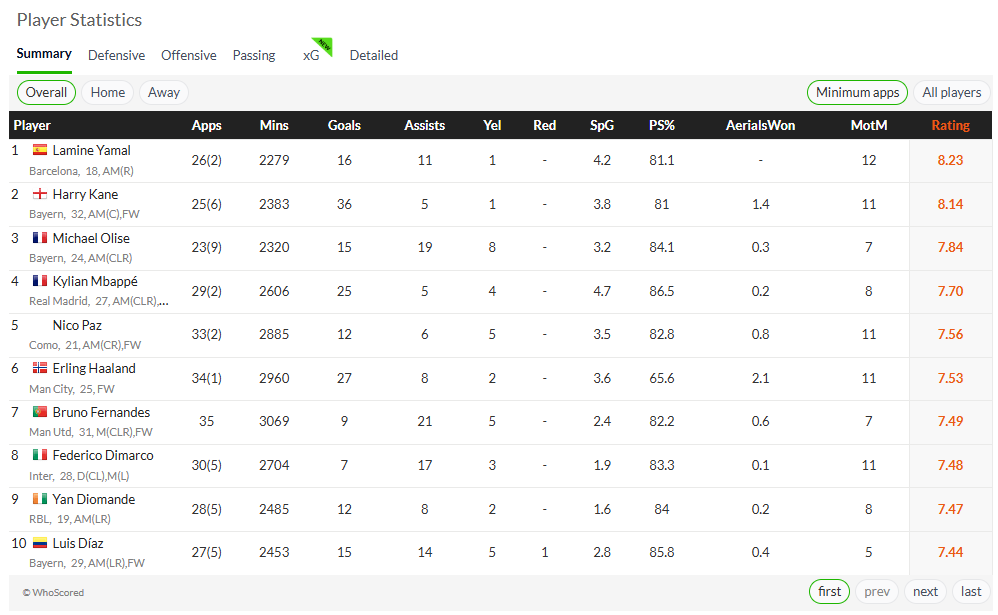Jump to last page button
This screenshot has width=998, height=615.
971,591
